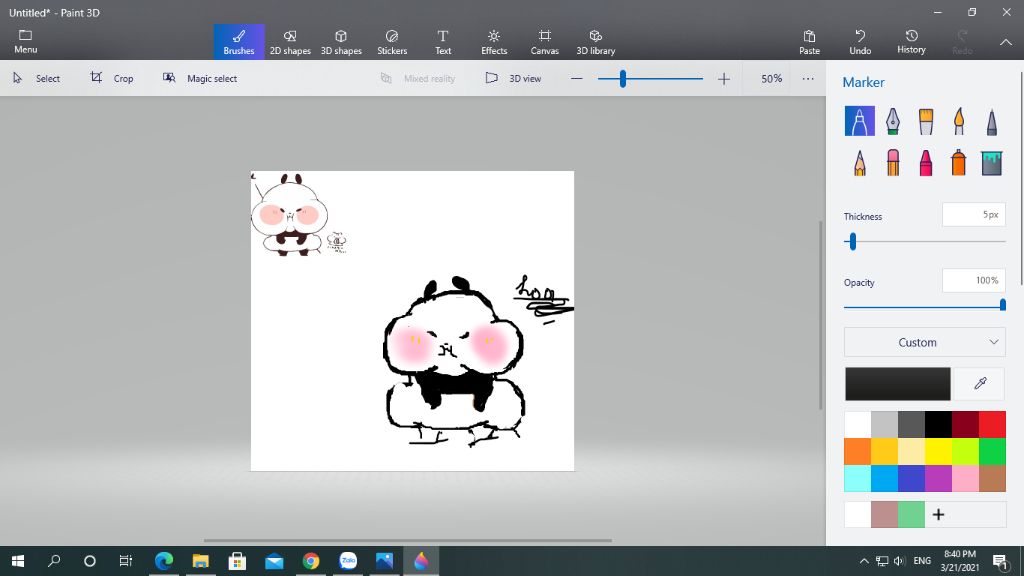Viewport: 1024px width, 576px height.
Task: Open Windows taskbar search
Action: pyautogui.click(x=54, y=561)
